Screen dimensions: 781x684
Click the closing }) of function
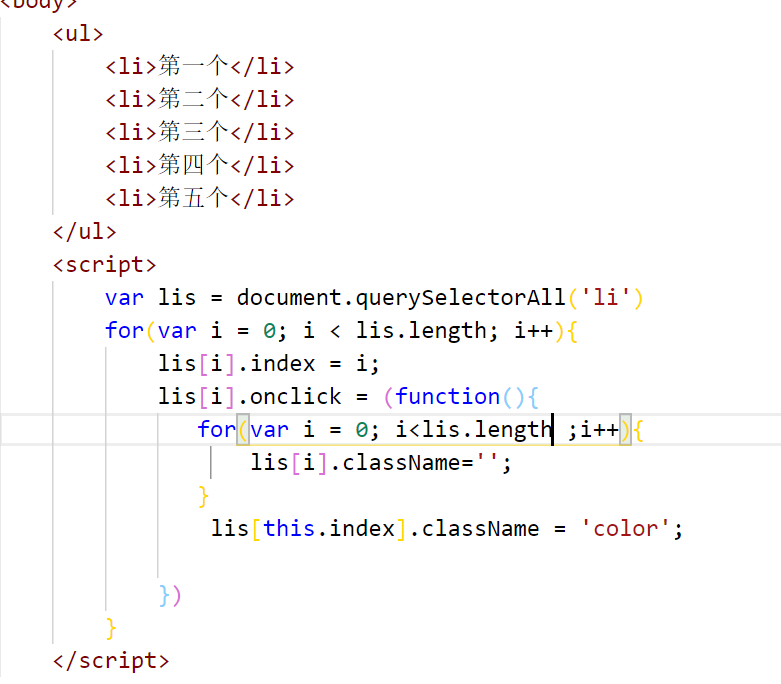tap(170, 595)
